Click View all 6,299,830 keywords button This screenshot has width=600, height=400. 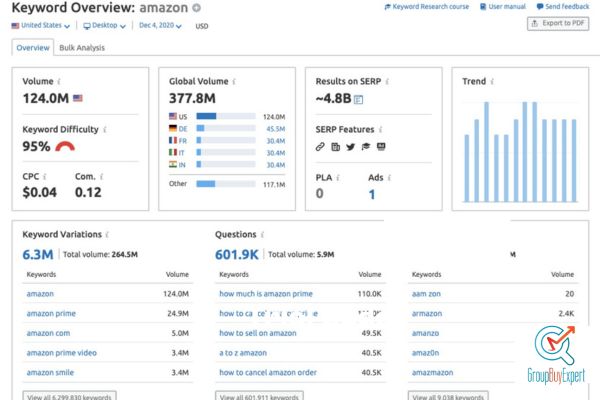70,396
